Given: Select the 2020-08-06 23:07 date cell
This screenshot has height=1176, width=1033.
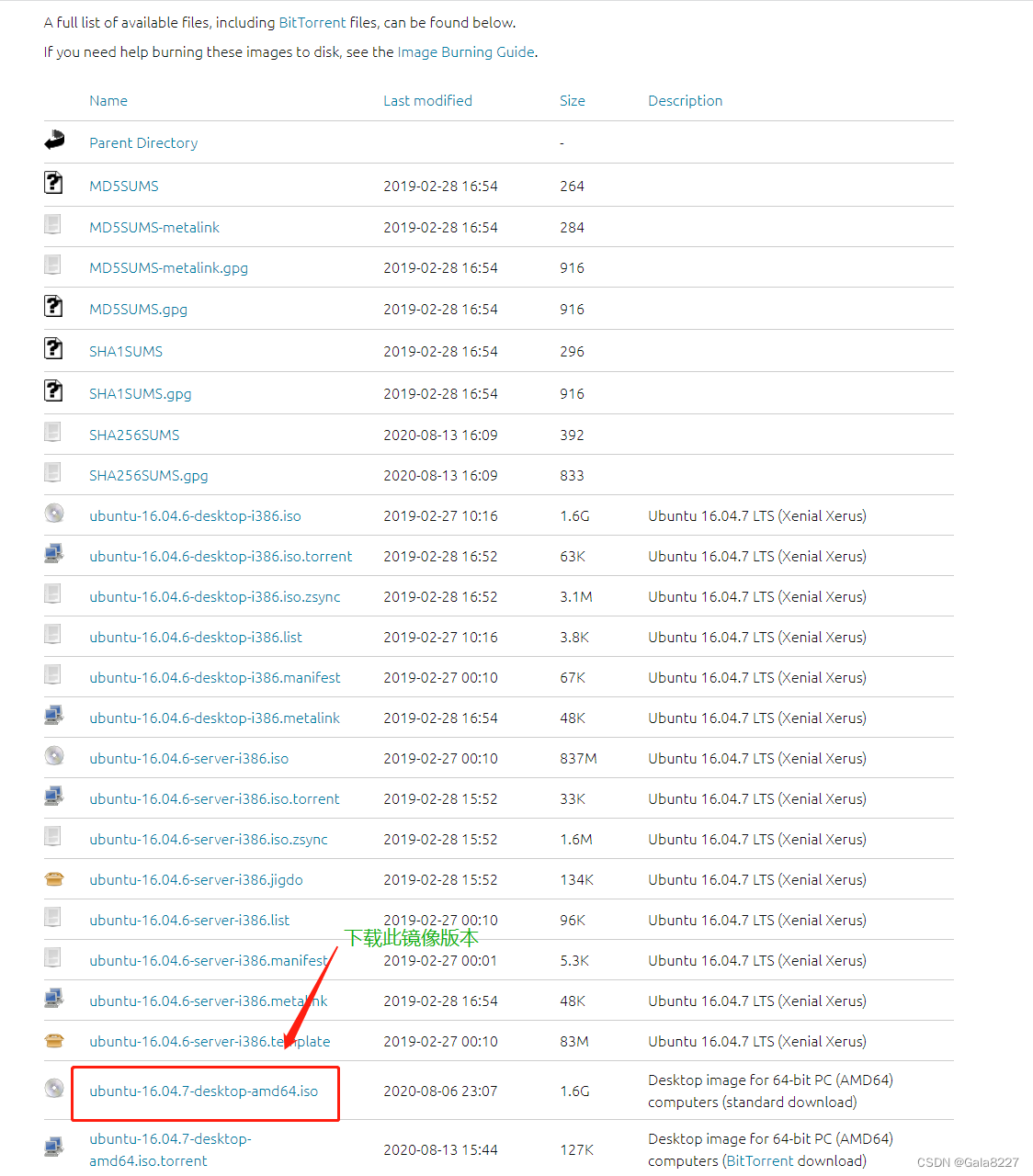Looking at the screenshot, I should (440, 1091).
